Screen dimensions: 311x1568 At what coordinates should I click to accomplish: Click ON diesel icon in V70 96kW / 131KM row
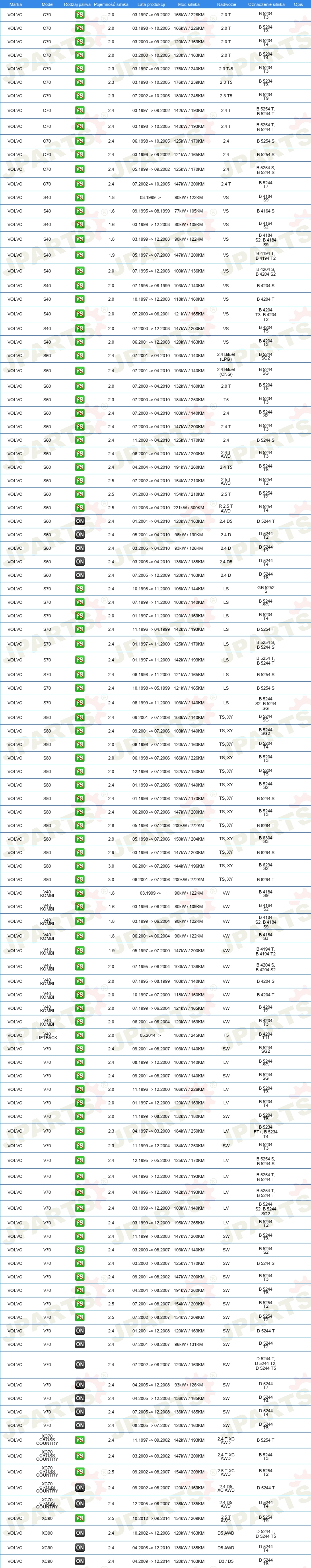coord(80,1344)
